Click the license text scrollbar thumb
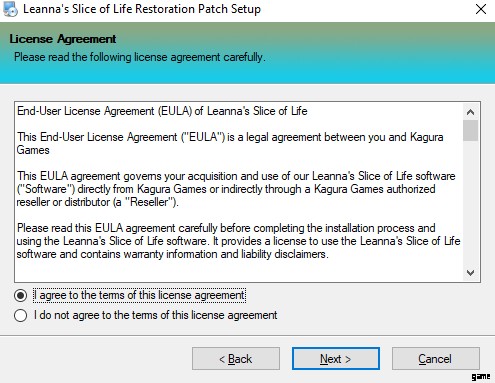 470,131
